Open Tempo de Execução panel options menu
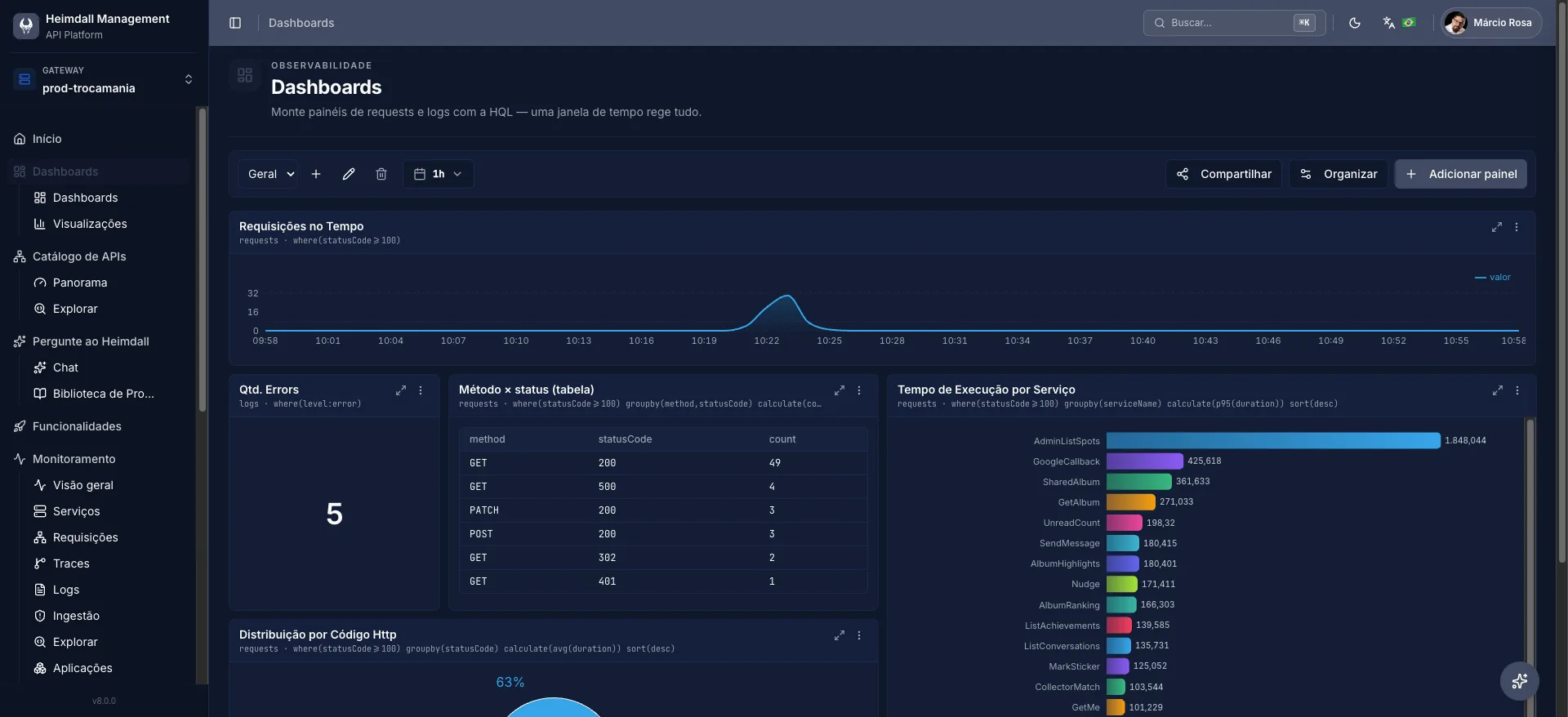This screenshot has width=1568, height=717. (1517, 390)
